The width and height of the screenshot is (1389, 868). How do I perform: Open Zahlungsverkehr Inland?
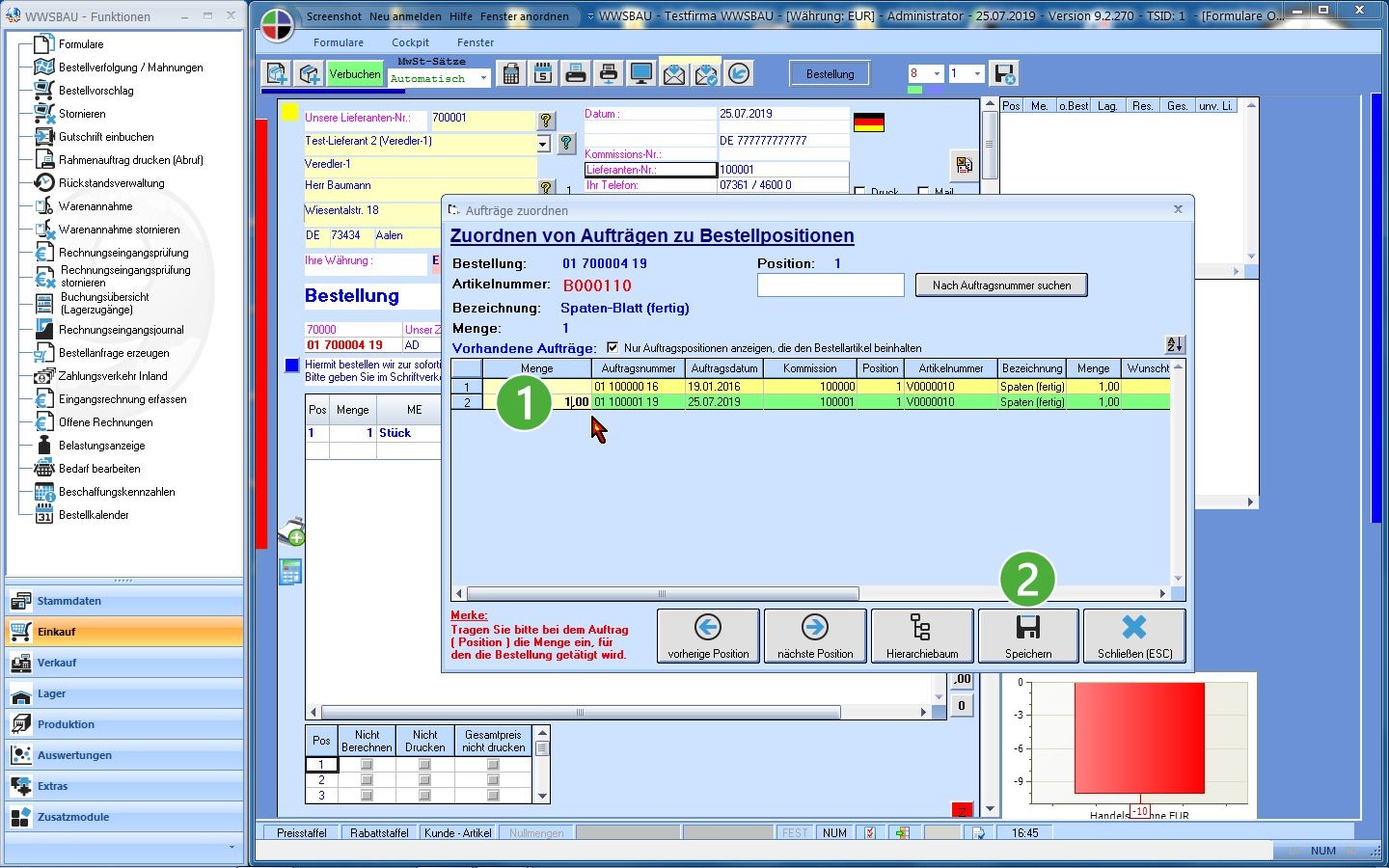click(112, 376)
